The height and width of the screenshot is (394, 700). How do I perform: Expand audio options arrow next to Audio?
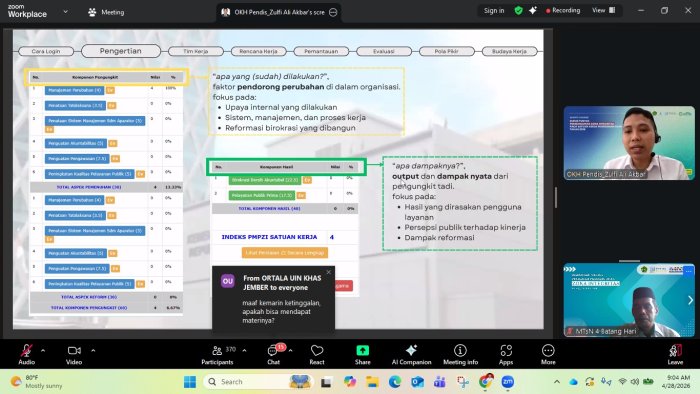(x=43, y=351)
